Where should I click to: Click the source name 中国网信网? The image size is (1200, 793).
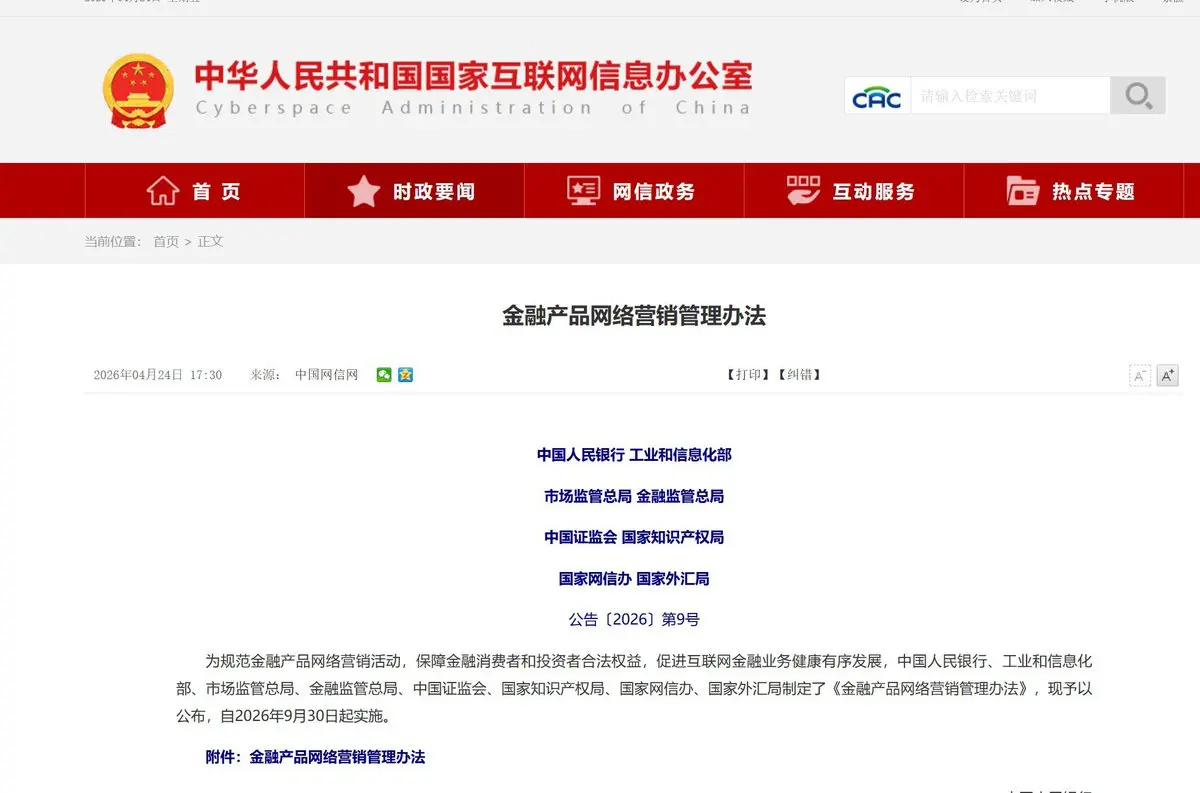(x=326, y=375)
